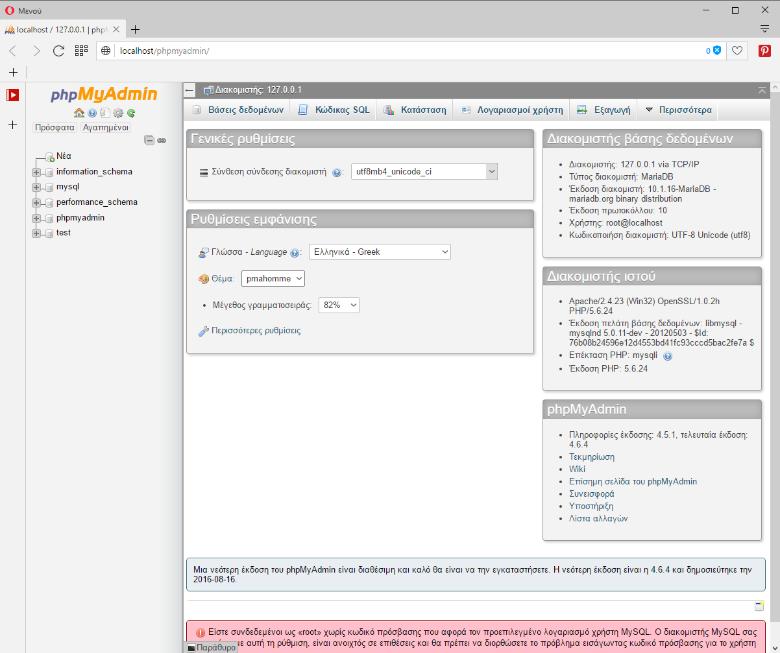Open the Τεκμηρίωση link
Image resolution: width=780 pixels, height=653 pixels.
(591, 457)
